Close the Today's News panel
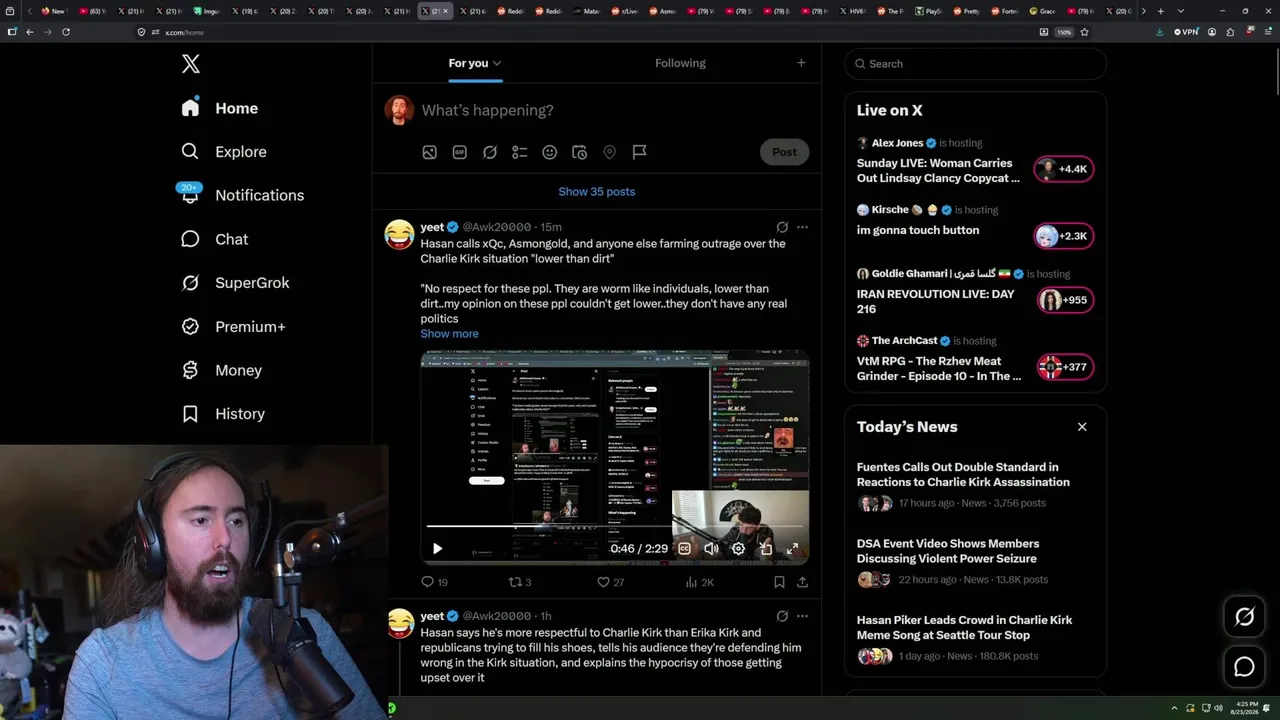 [x=1082, y=427]
